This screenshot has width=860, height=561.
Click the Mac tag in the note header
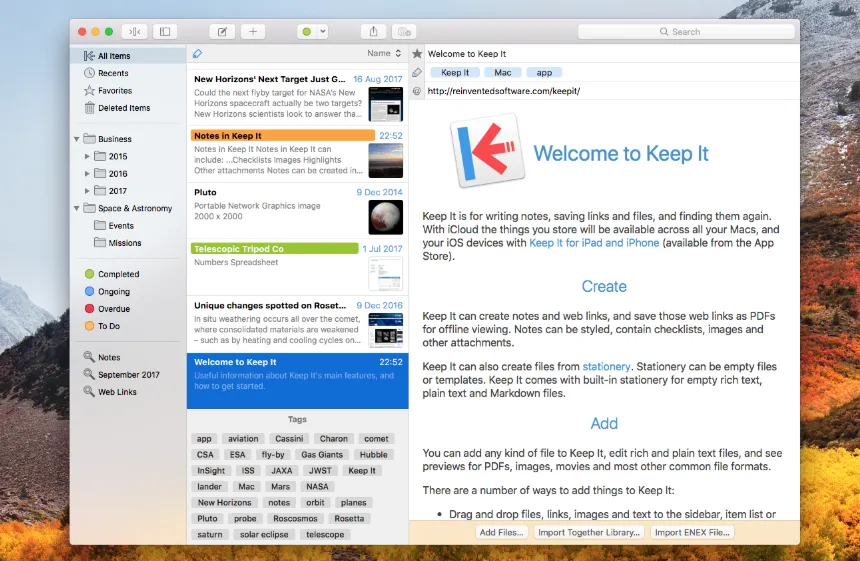point(503,72)
